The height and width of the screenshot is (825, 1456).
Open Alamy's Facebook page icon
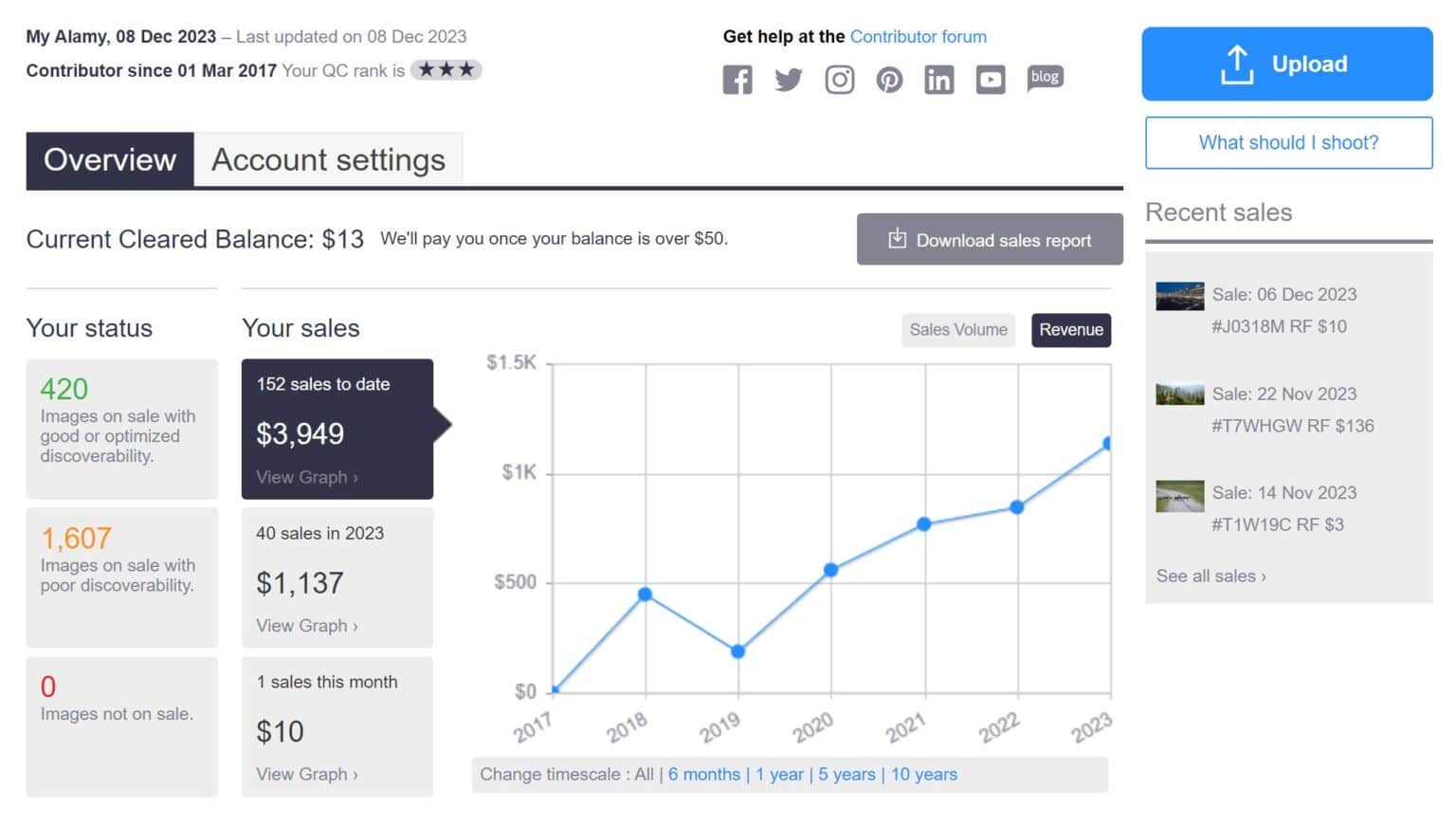737,79
